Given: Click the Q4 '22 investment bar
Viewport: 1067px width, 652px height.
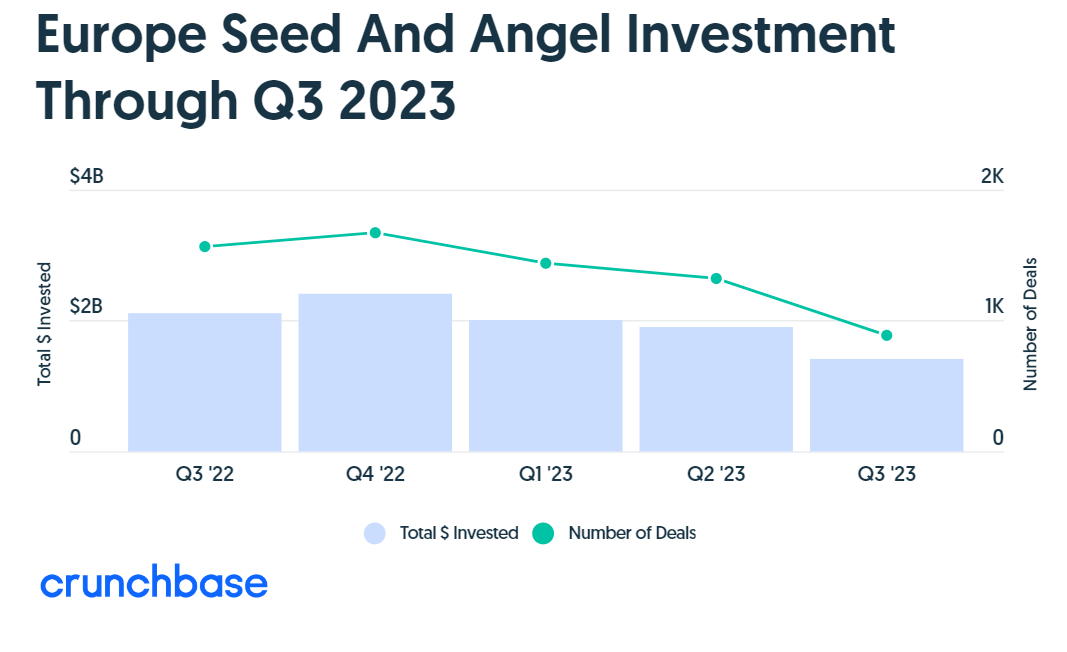Looking at the screenshot, I should (x=375, y=373).
